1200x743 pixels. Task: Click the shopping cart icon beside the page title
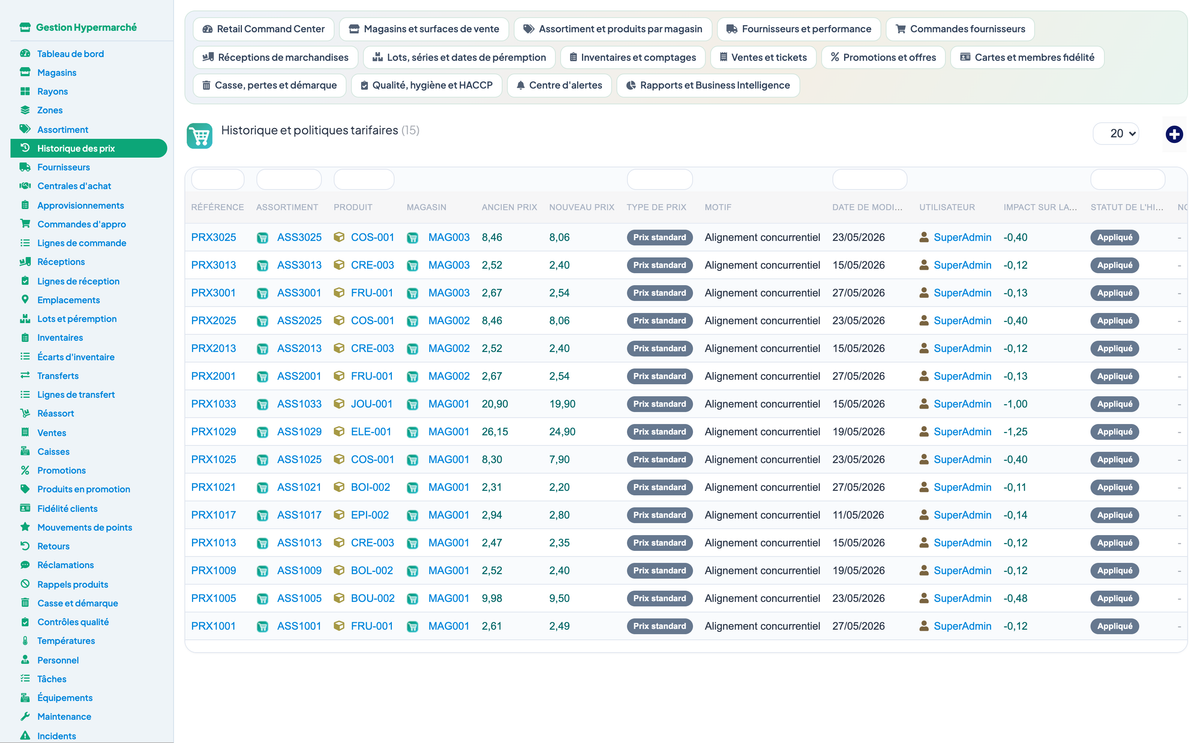200,136
